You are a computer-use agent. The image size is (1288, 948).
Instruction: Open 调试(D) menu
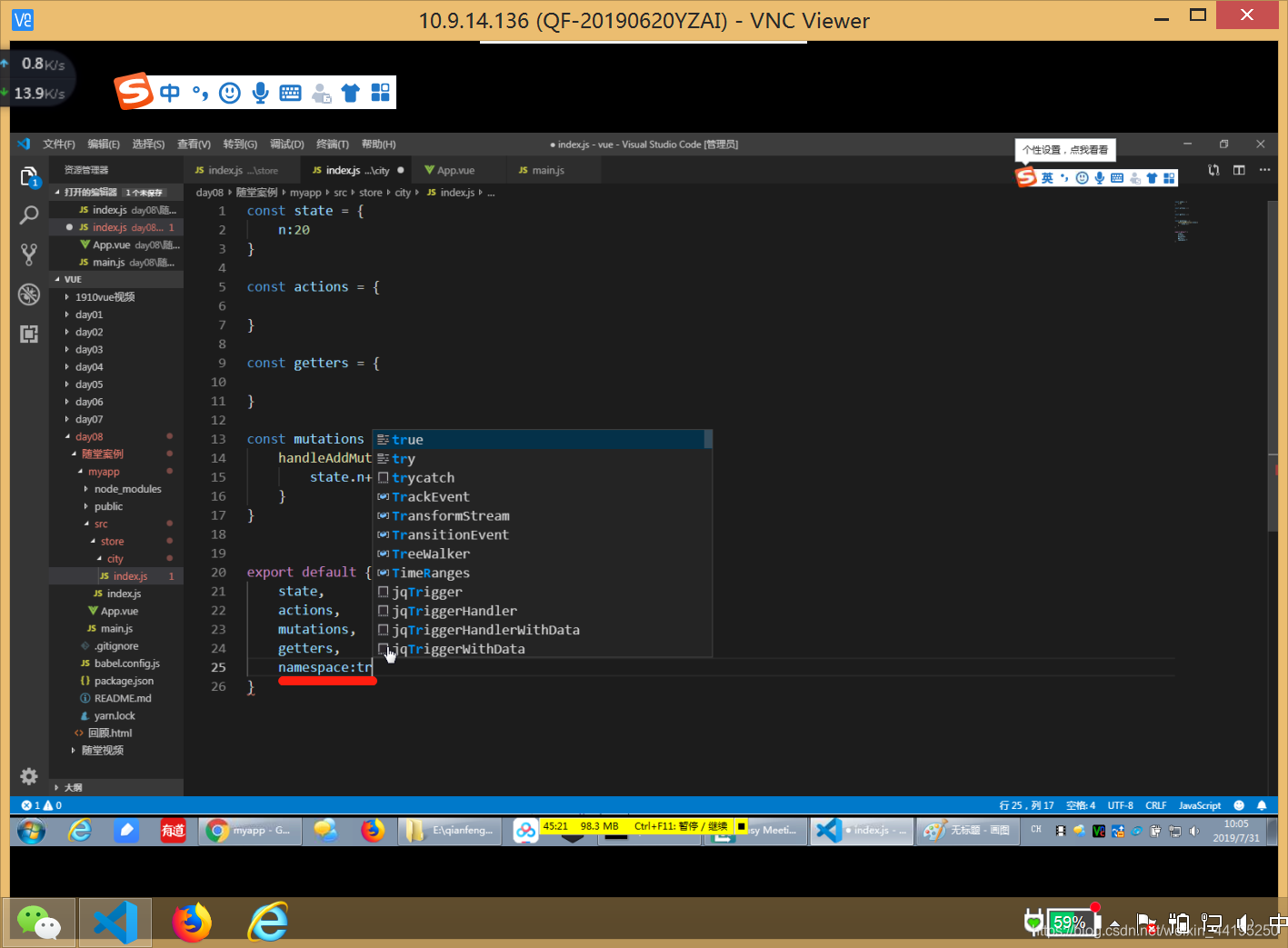287,145
